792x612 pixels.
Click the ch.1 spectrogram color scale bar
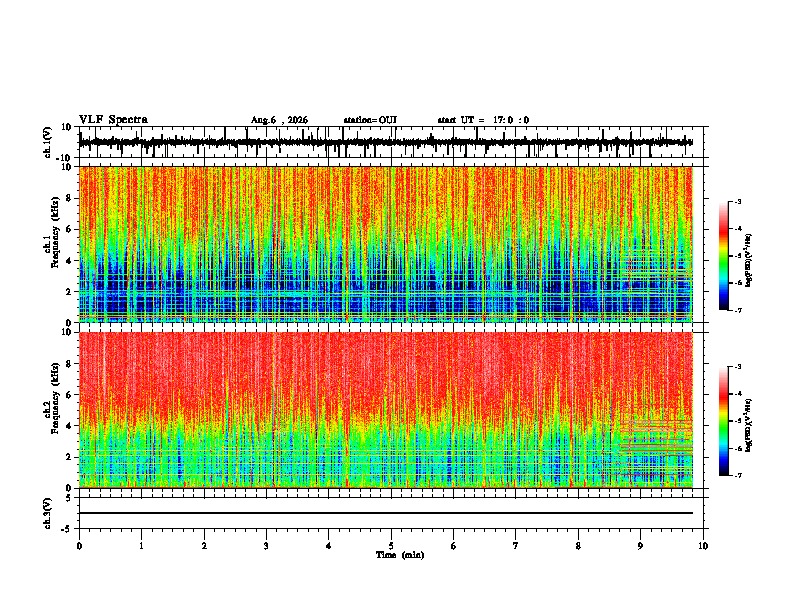[x=724, y=256]
